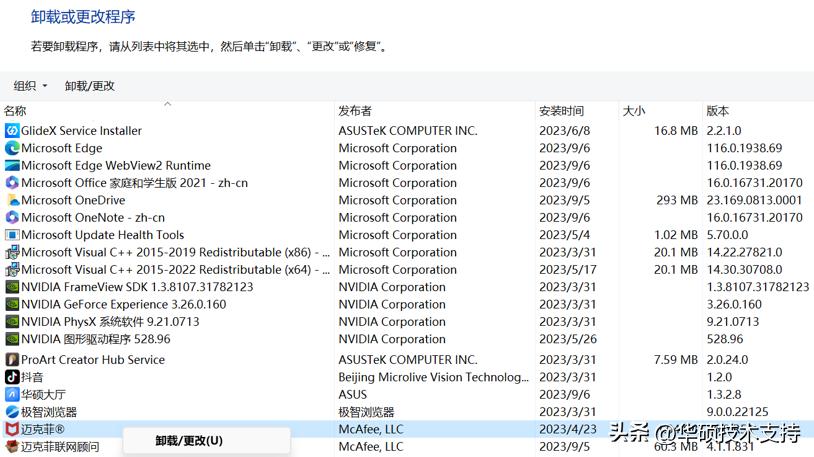Select the 迈克菲联网顾问 program name
Image resolution: width=814 pixels, height=457 pixels.
tap(60, 447)
